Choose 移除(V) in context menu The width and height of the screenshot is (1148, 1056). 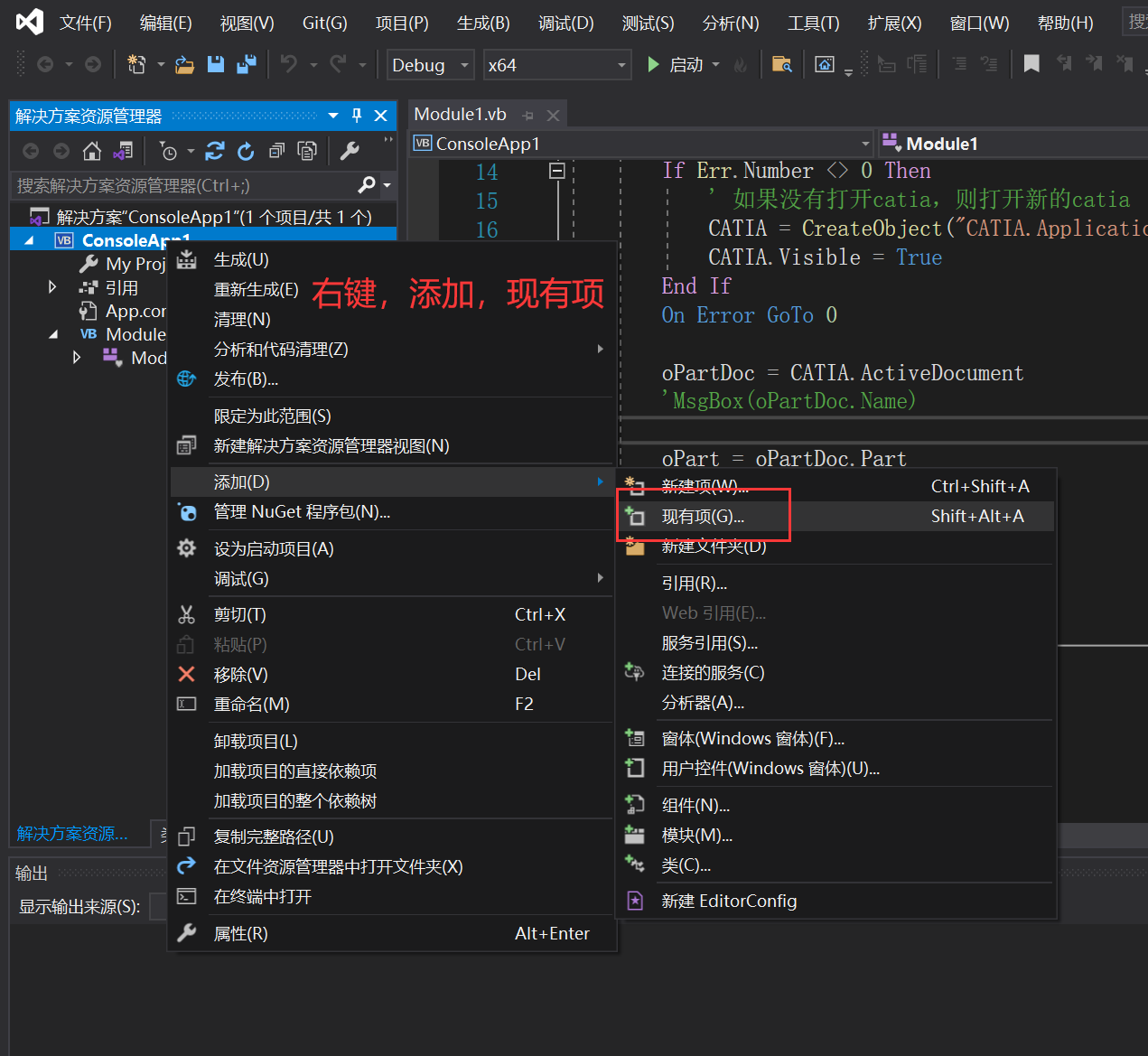click(x=393, y=675)
